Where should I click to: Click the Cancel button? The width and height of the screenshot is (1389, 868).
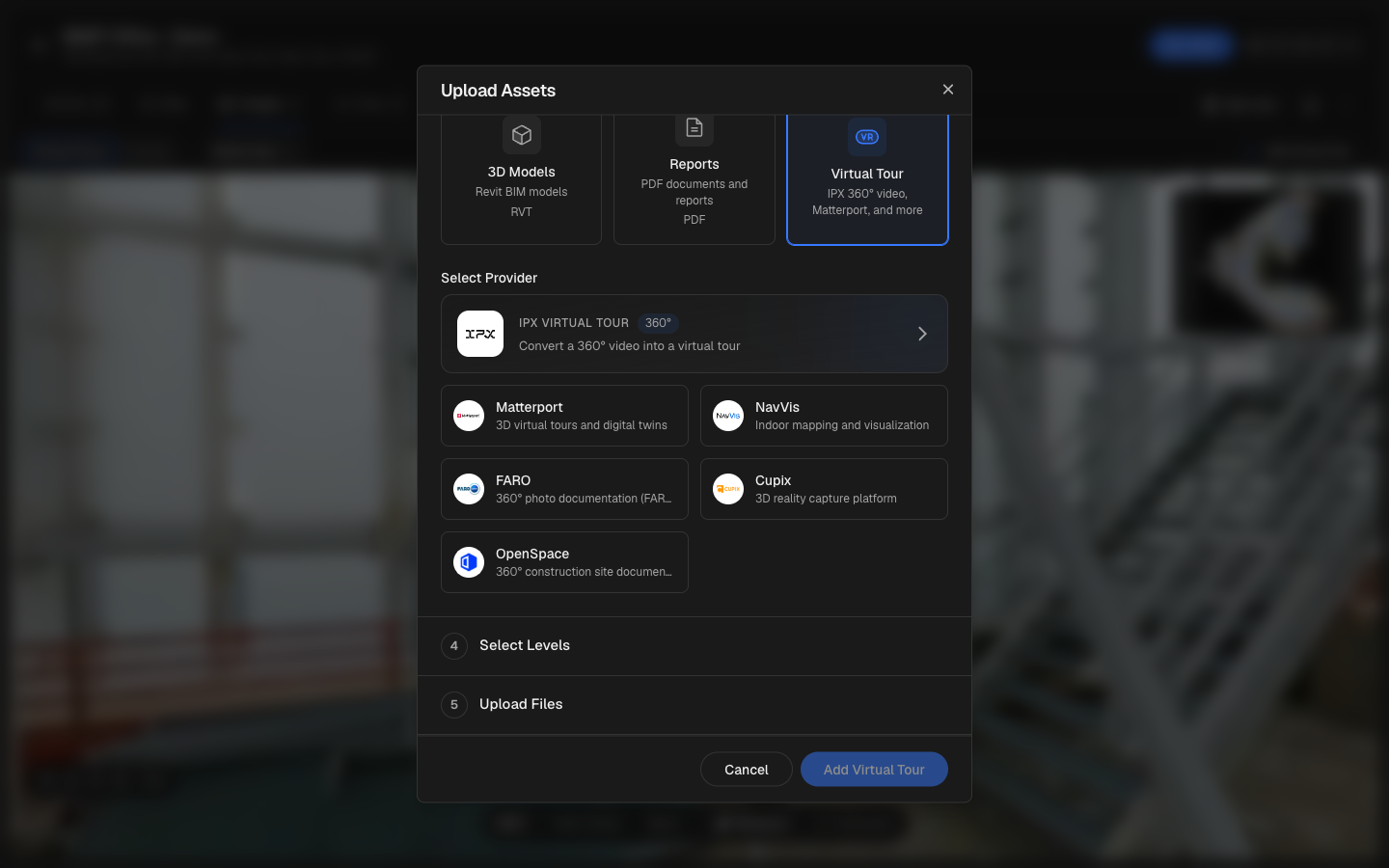(747, 770)
